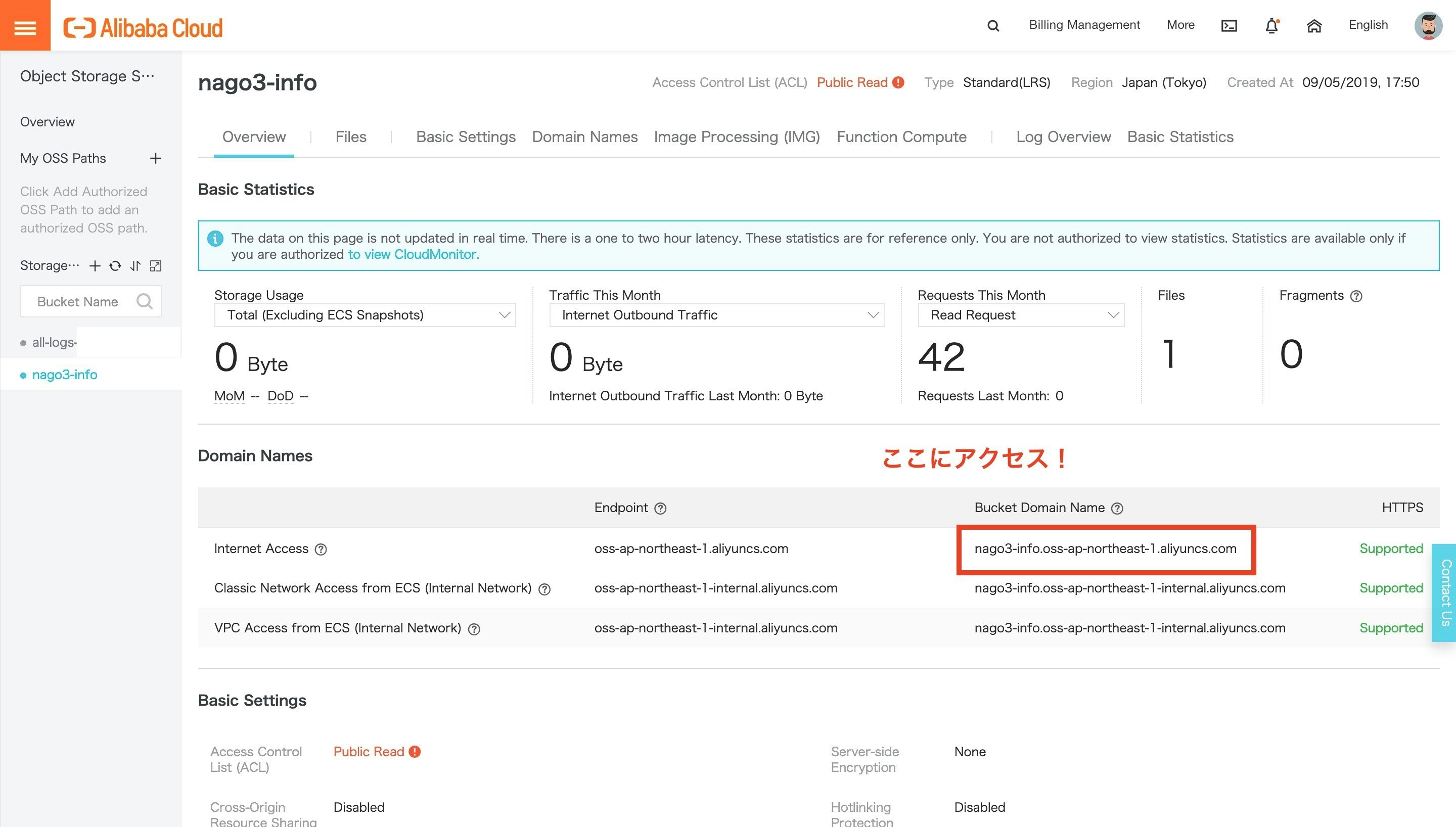
Task: Click the Public Read warning icon in header
Action: (898, 82)
